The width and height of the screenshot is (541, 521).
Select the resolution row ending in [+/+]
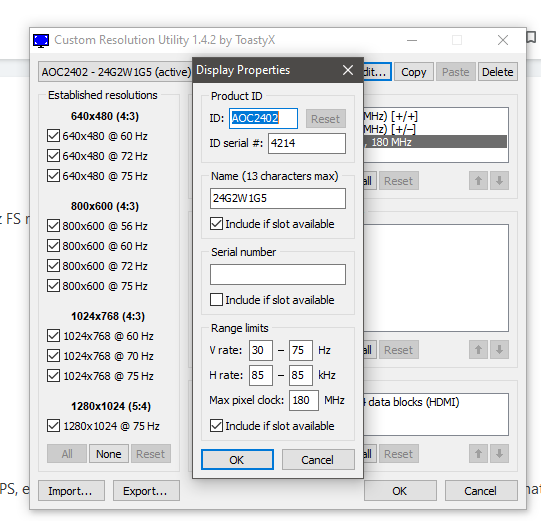(x=435, y=116)
